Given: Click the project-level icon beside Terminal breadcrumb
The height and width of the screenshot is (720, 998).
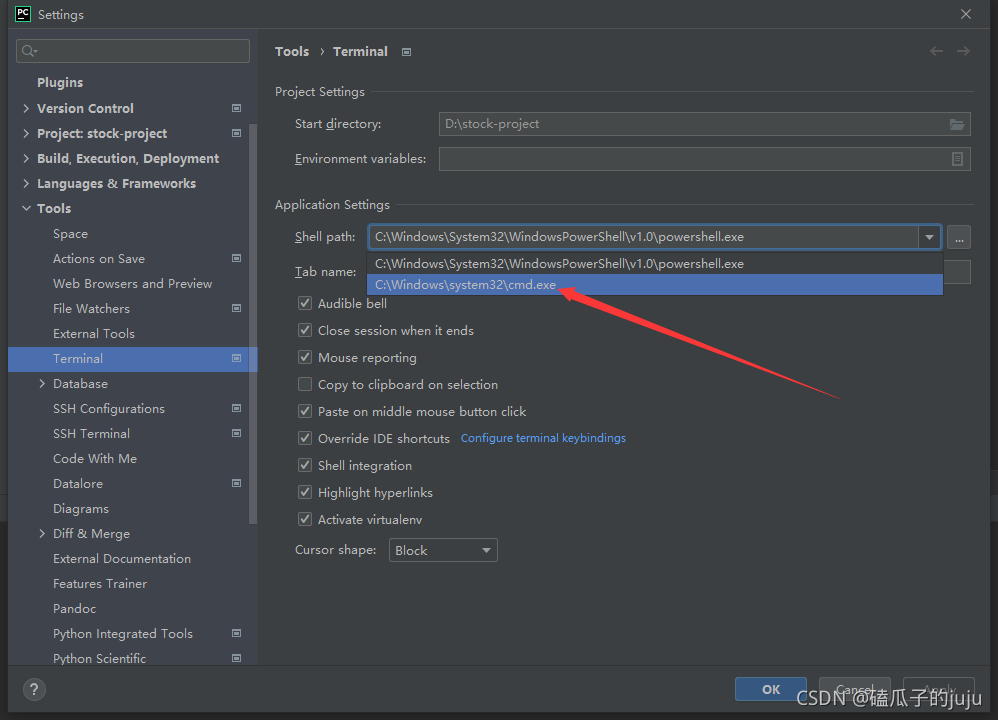Looking at the screenshot, I should tap(407, 52).
